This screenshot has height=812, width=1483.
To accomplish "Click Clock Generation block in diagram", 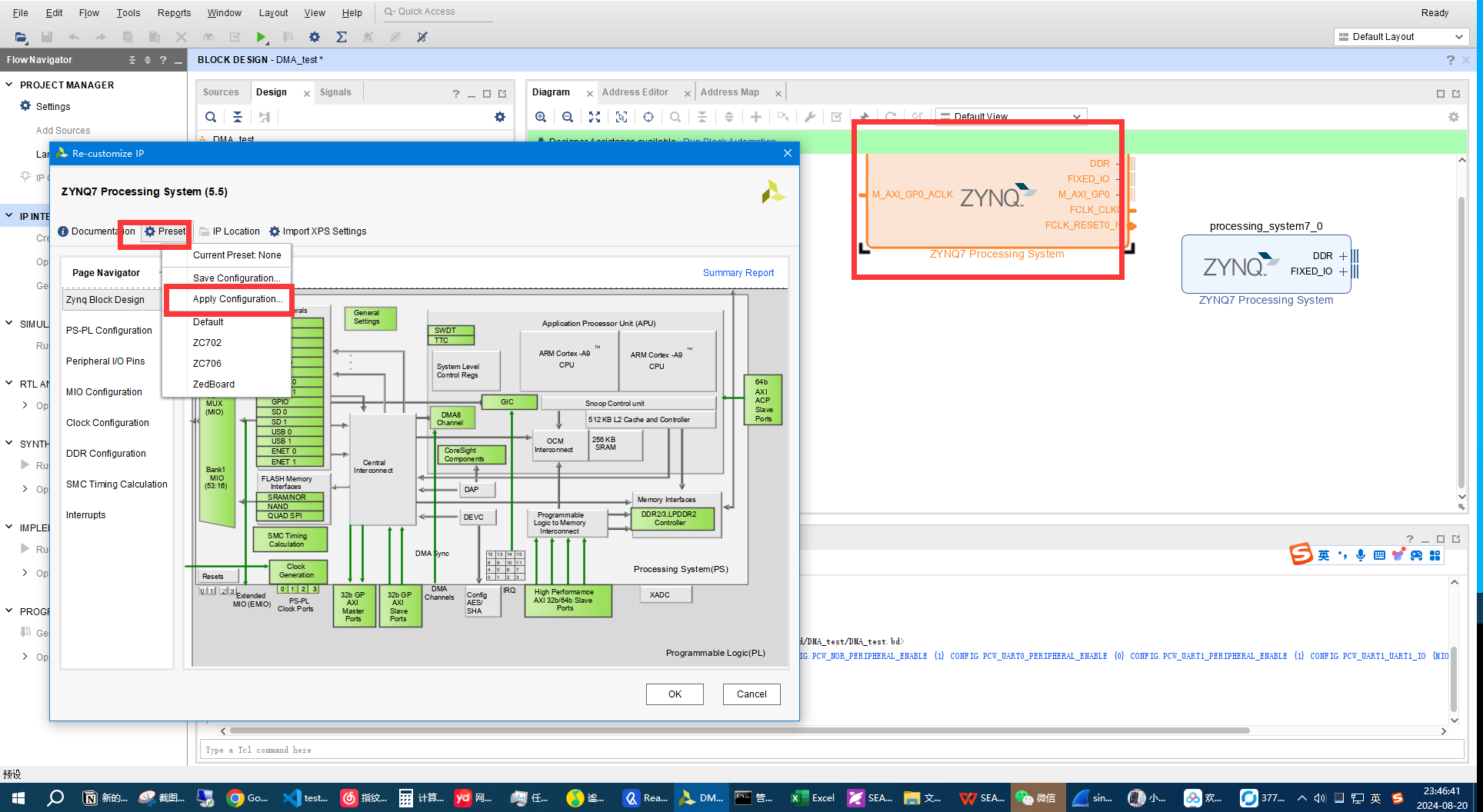I will pyautogui.click(x=298, y=571).
